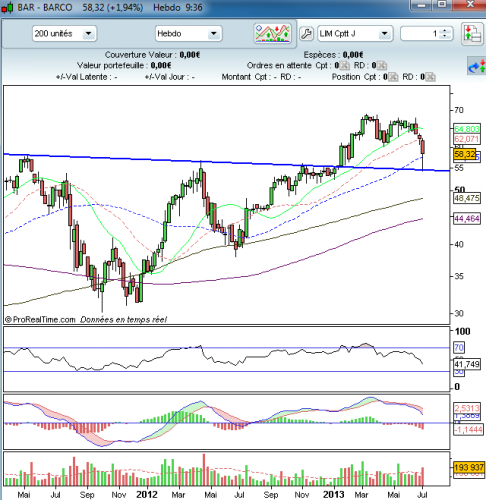Close the Cpt position with X icon
This screenshot has width=486, height=500.
[394, 77]
